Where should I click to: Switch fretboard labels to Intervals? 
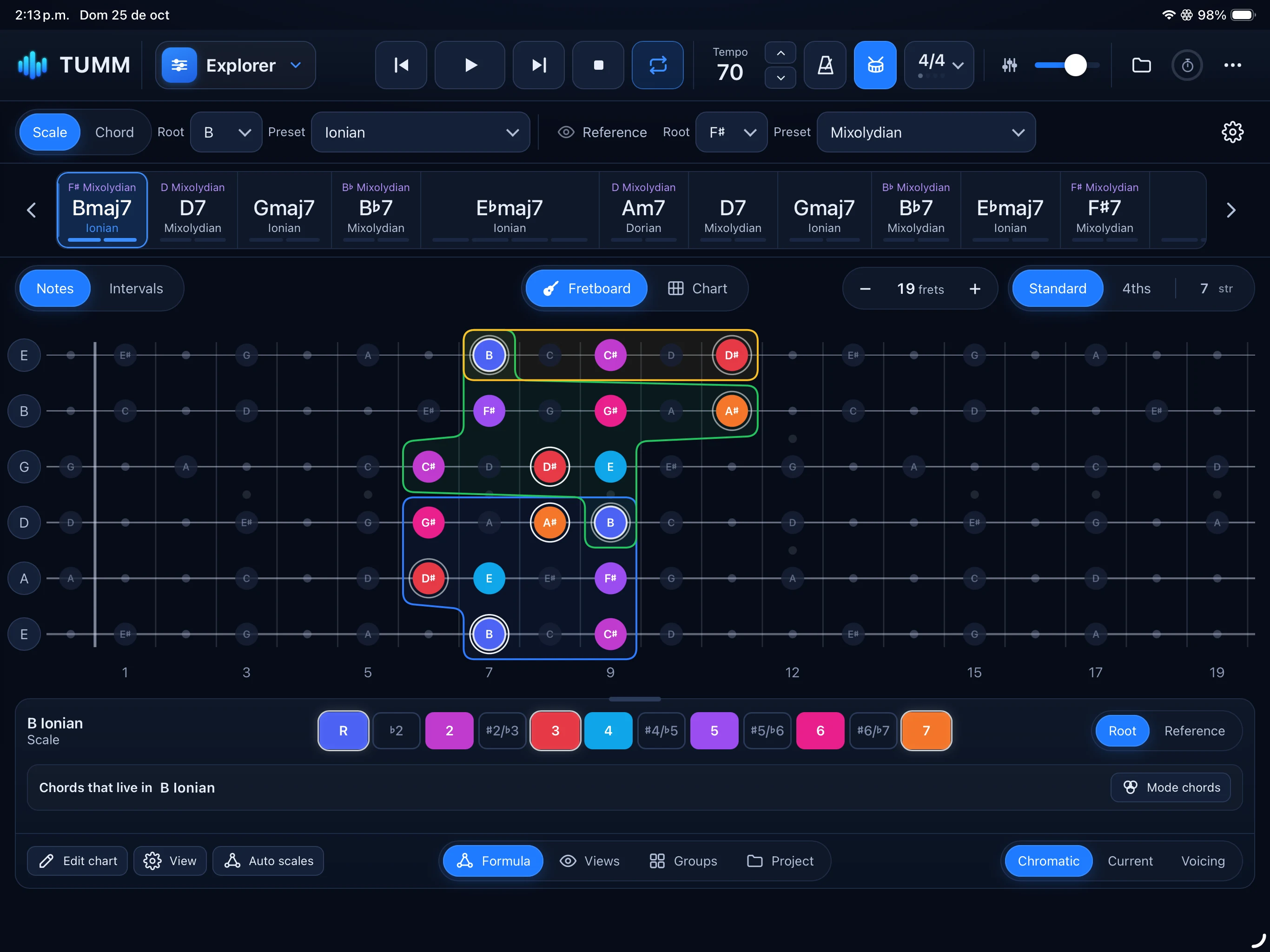pos(136,288)
